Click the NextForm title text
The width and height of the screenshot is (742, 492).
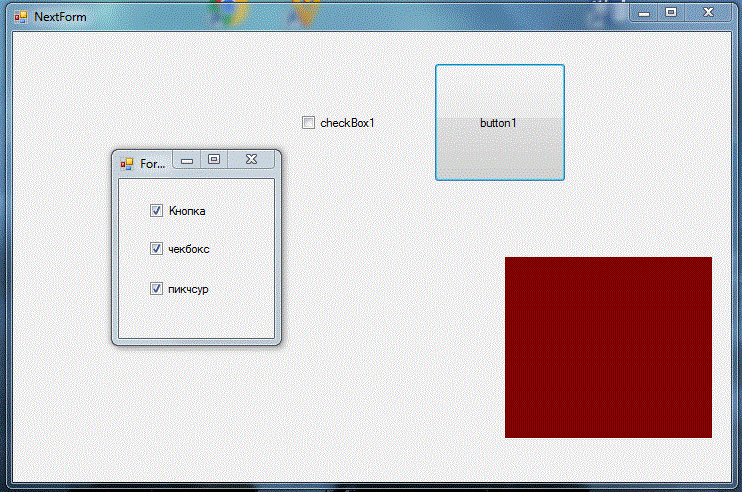pos(60,17)
